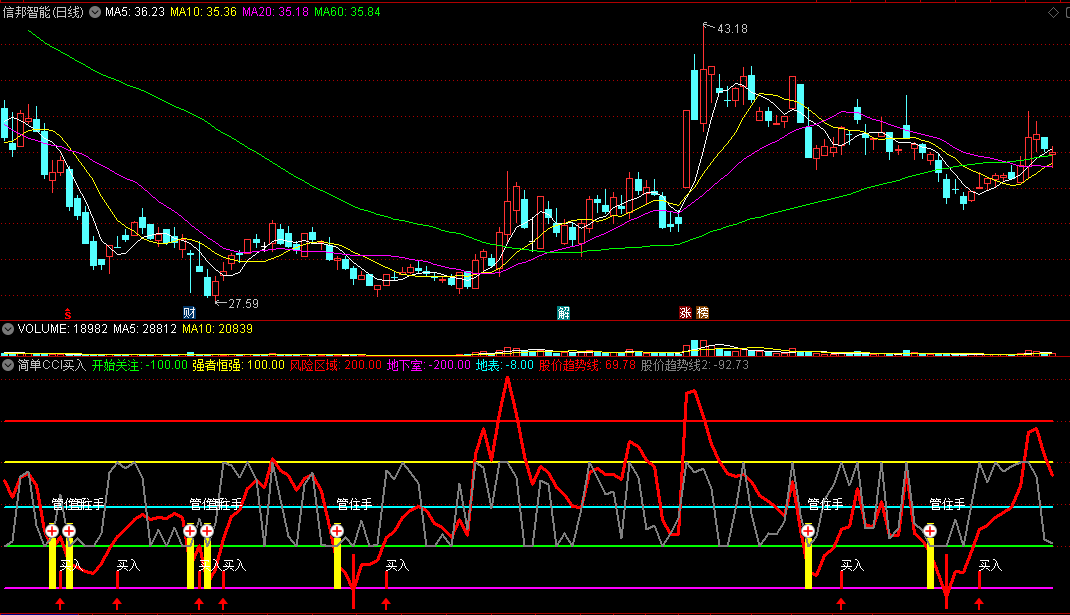The image size is (1070, 615).
Task: Click the 27.59 low price label
Action: [x=243, y=304]
